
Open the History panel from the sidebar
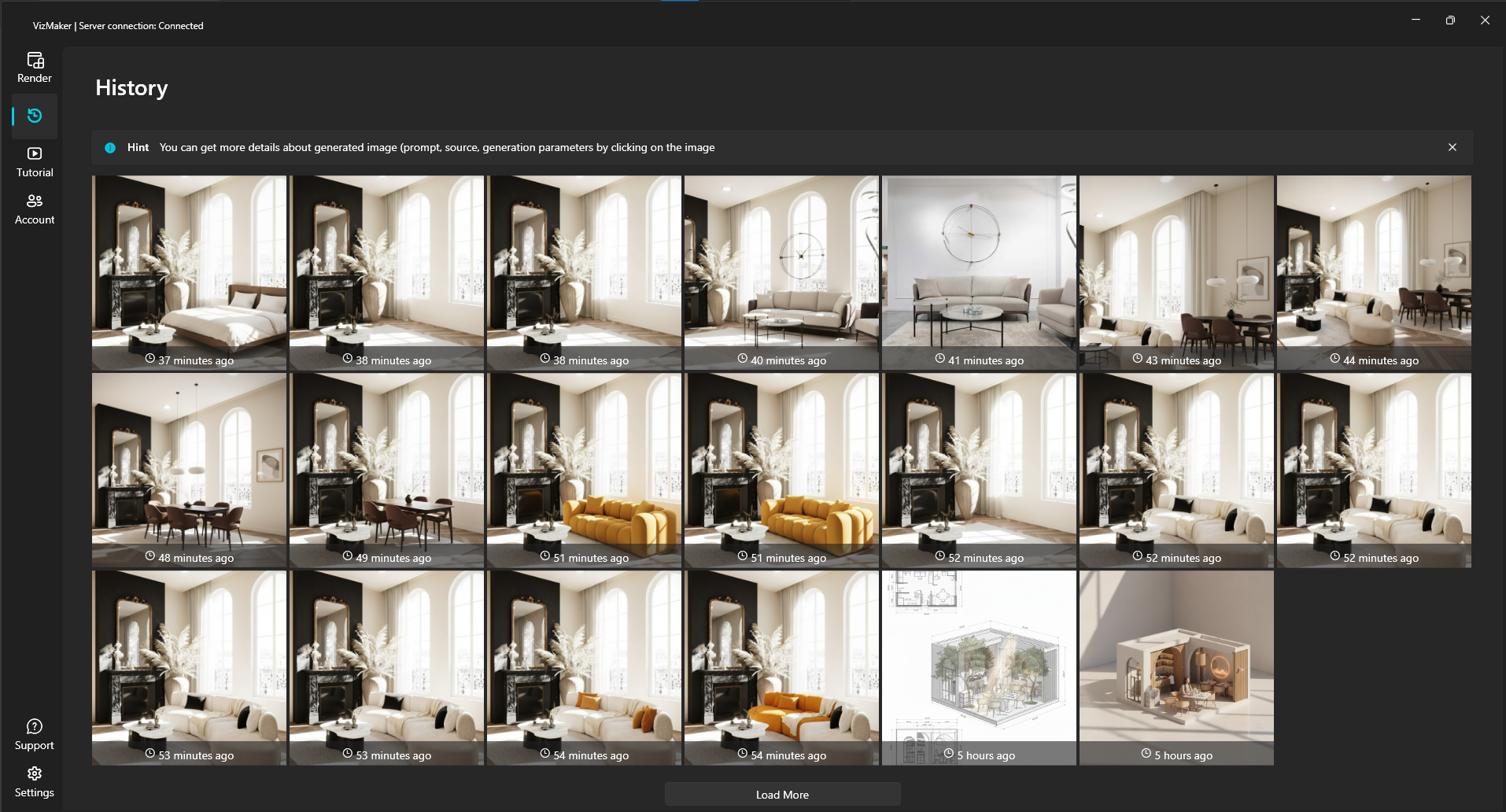tap(35, 115)
